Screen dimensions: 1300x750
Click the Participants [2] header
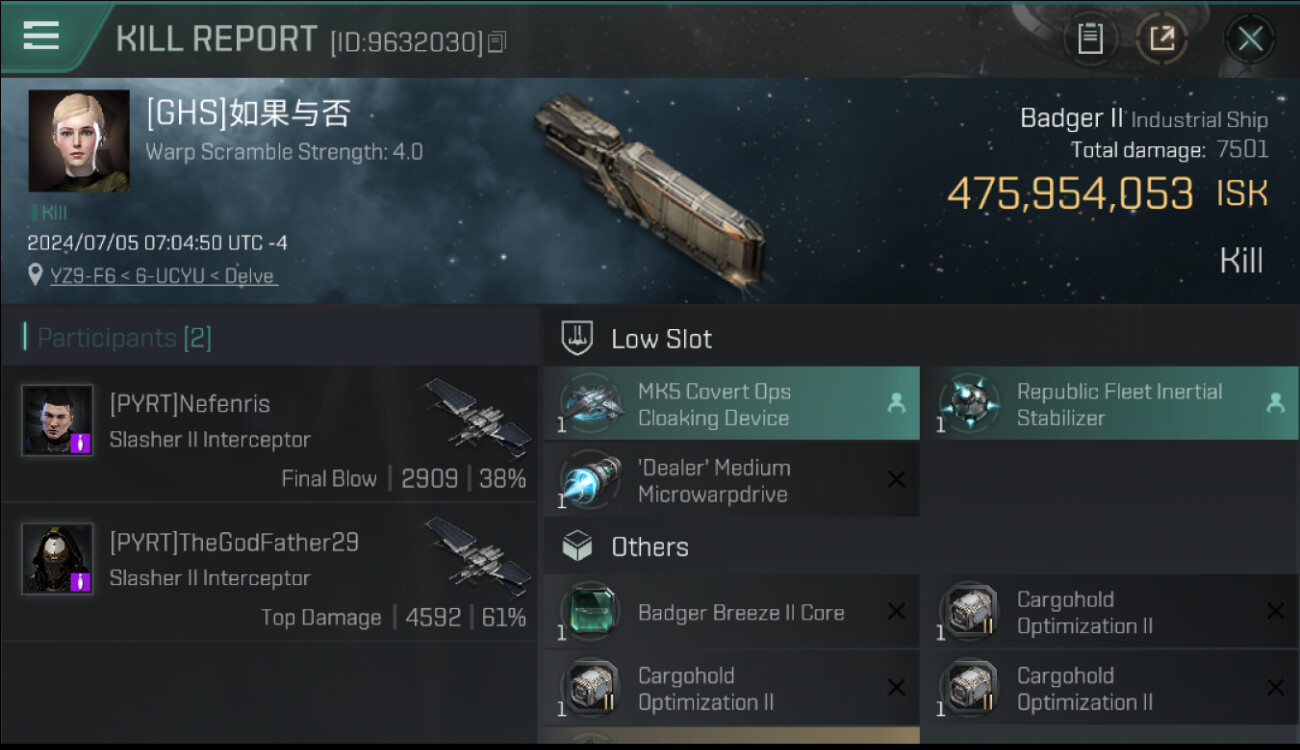pos(124,338)
